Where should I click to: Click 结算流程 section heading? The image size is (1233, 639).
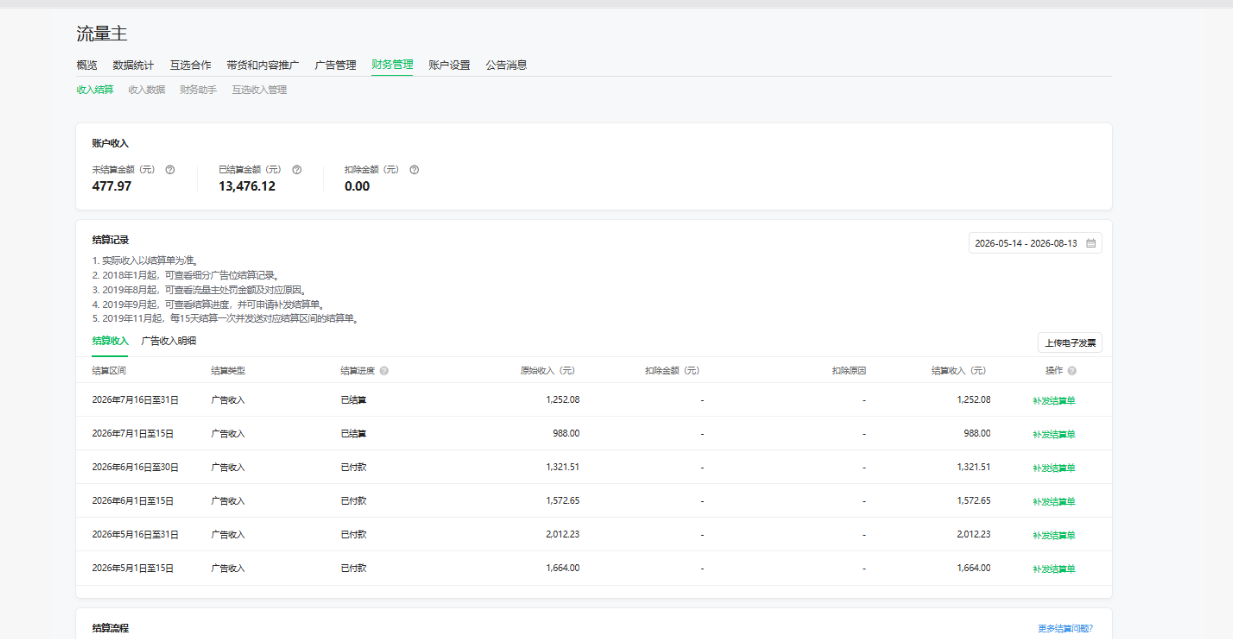[x=110, y=628]
